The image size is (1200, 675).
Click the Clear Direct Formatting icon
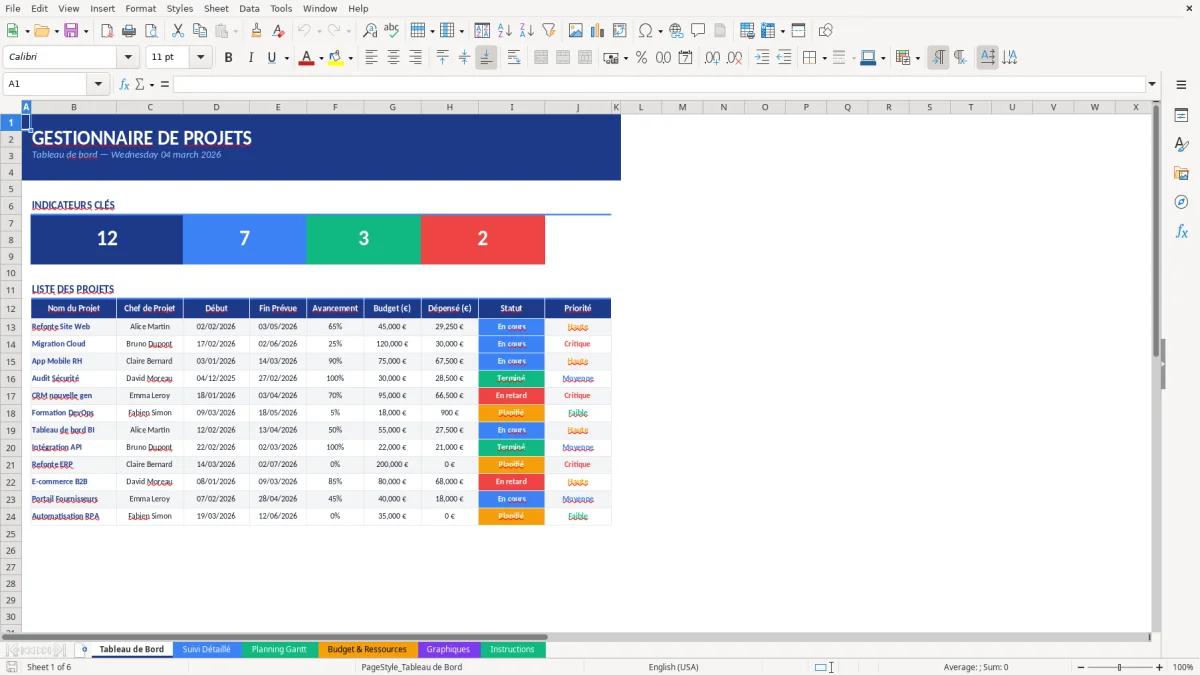[277, 31]
